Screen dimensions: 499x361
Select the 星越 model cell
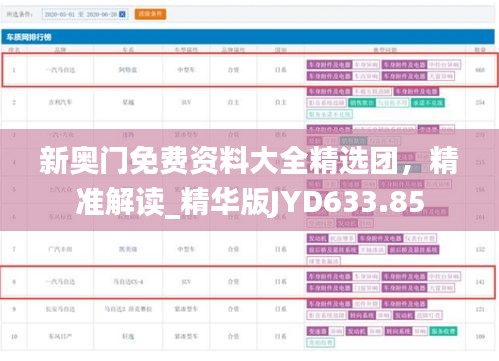tap(128, 102)
